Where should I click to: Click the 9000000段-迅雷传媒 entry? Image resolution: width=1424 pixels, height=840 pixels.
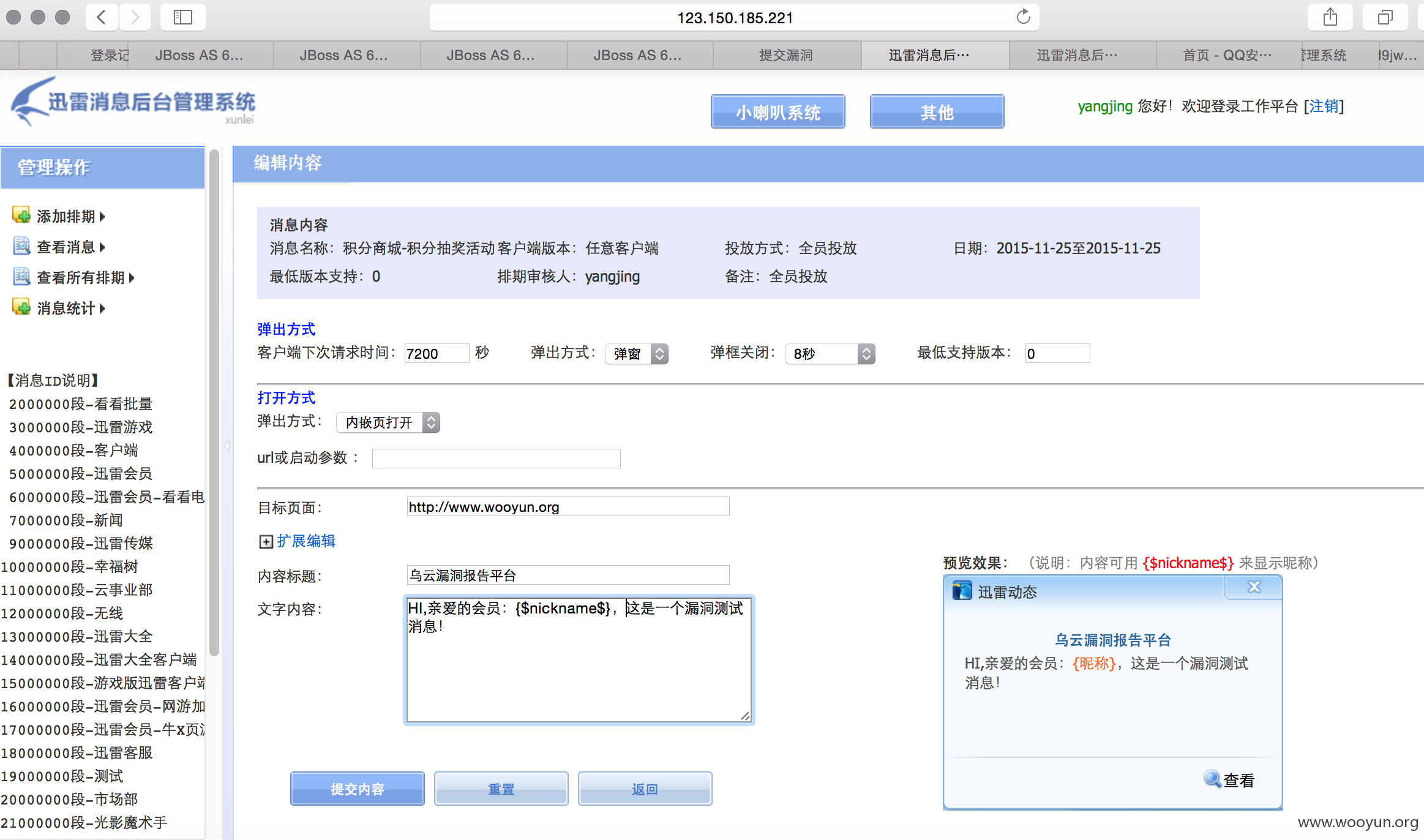pyautogui.click(x=81, y=544)
